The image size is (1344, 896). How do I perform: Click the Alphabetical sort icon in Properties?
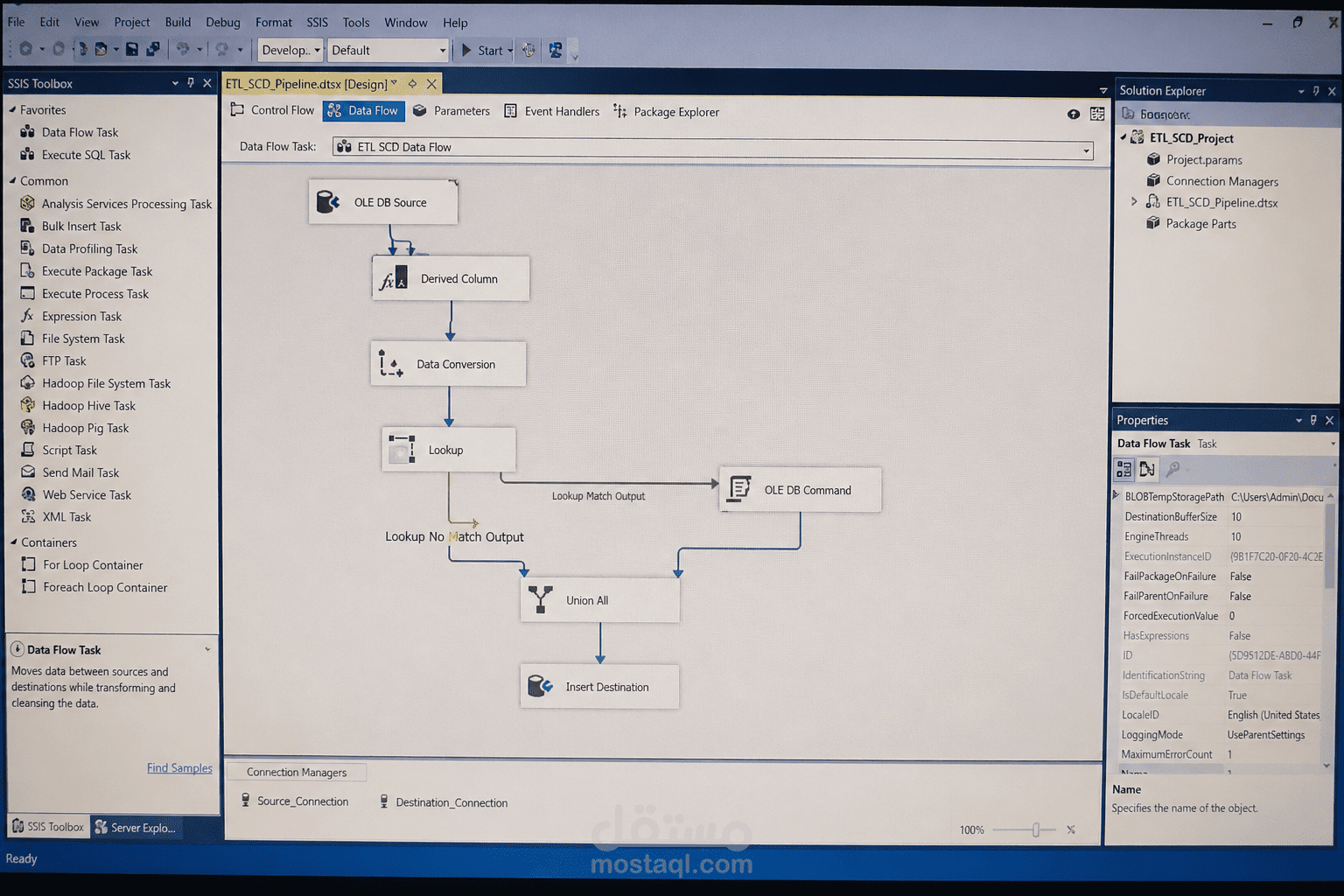click(1147, 470)
